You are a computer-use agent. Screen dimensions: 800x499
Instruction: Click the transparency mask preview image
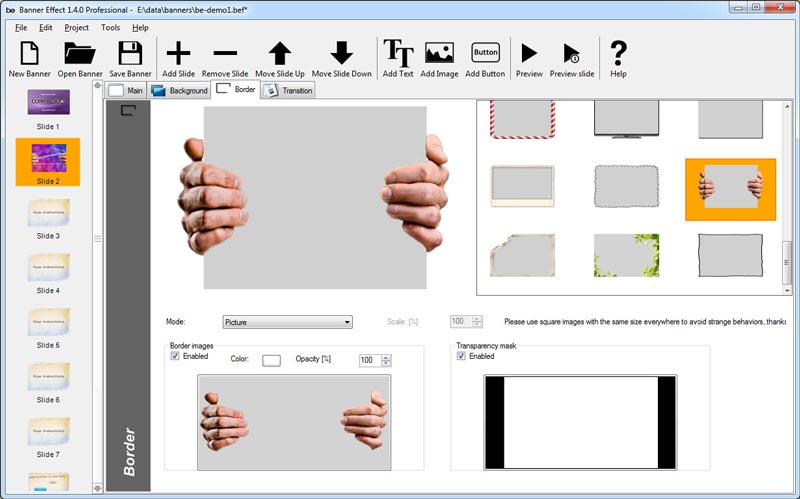(580, 421)
